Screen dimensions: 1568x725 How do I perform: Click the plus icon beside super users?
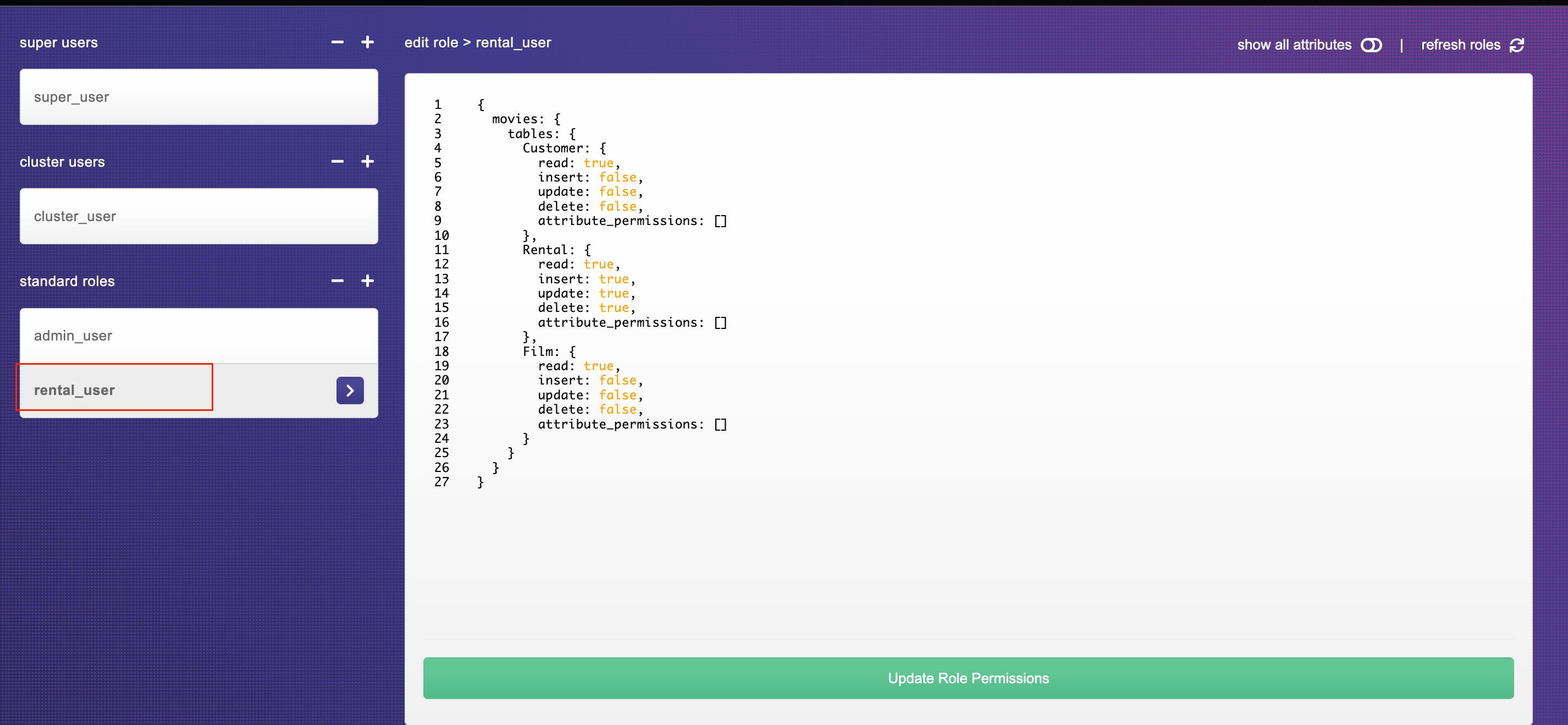pos(367,42)
